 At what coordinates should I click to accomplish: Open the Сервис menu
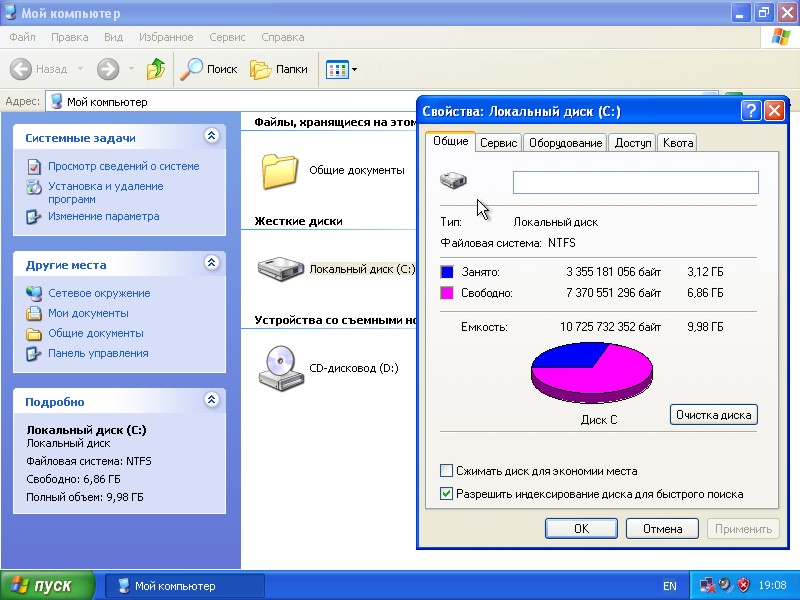click(227, 37)
